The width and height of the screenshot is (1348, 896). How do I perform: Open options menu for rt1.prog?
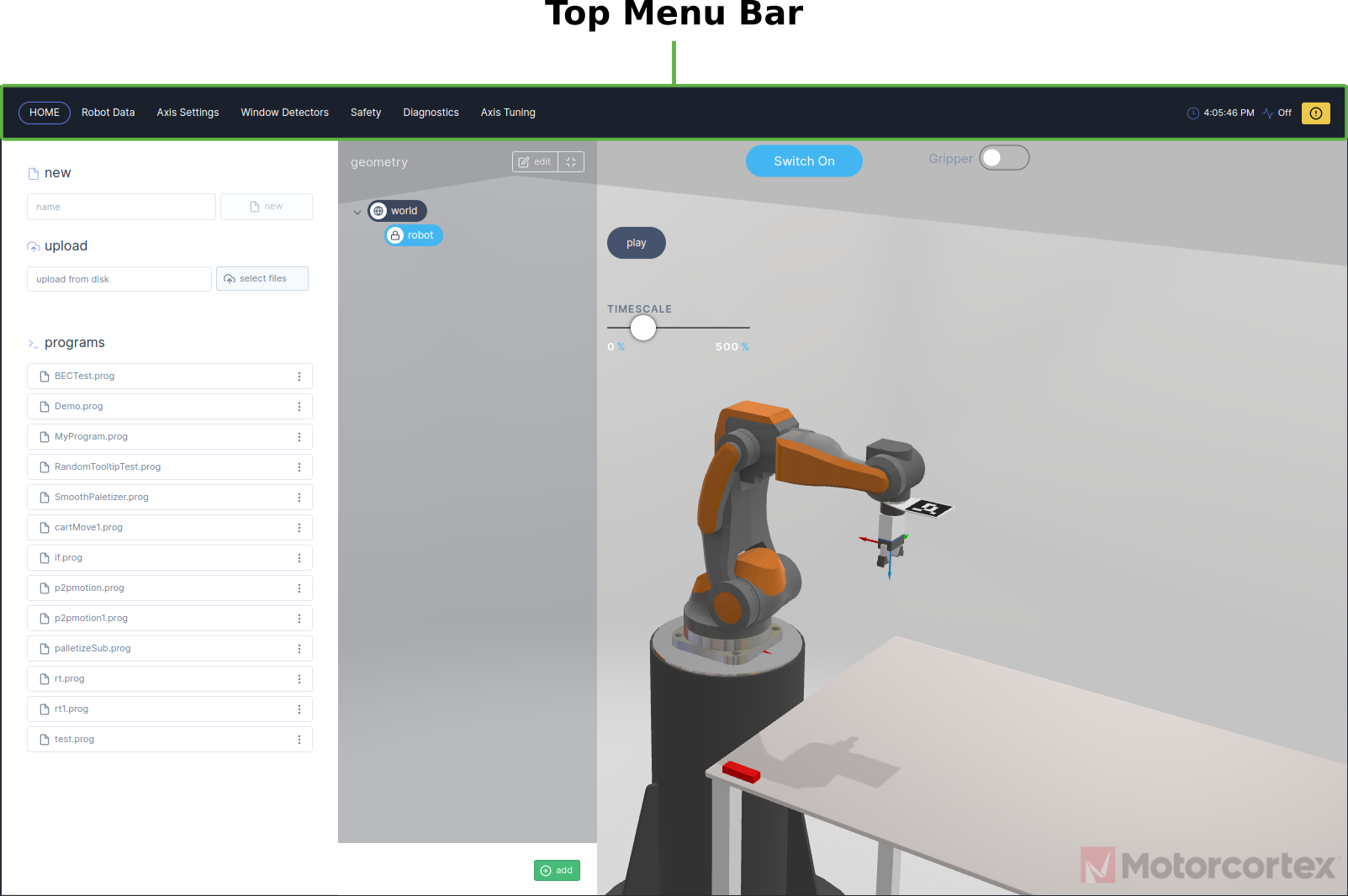coord(299,709)
